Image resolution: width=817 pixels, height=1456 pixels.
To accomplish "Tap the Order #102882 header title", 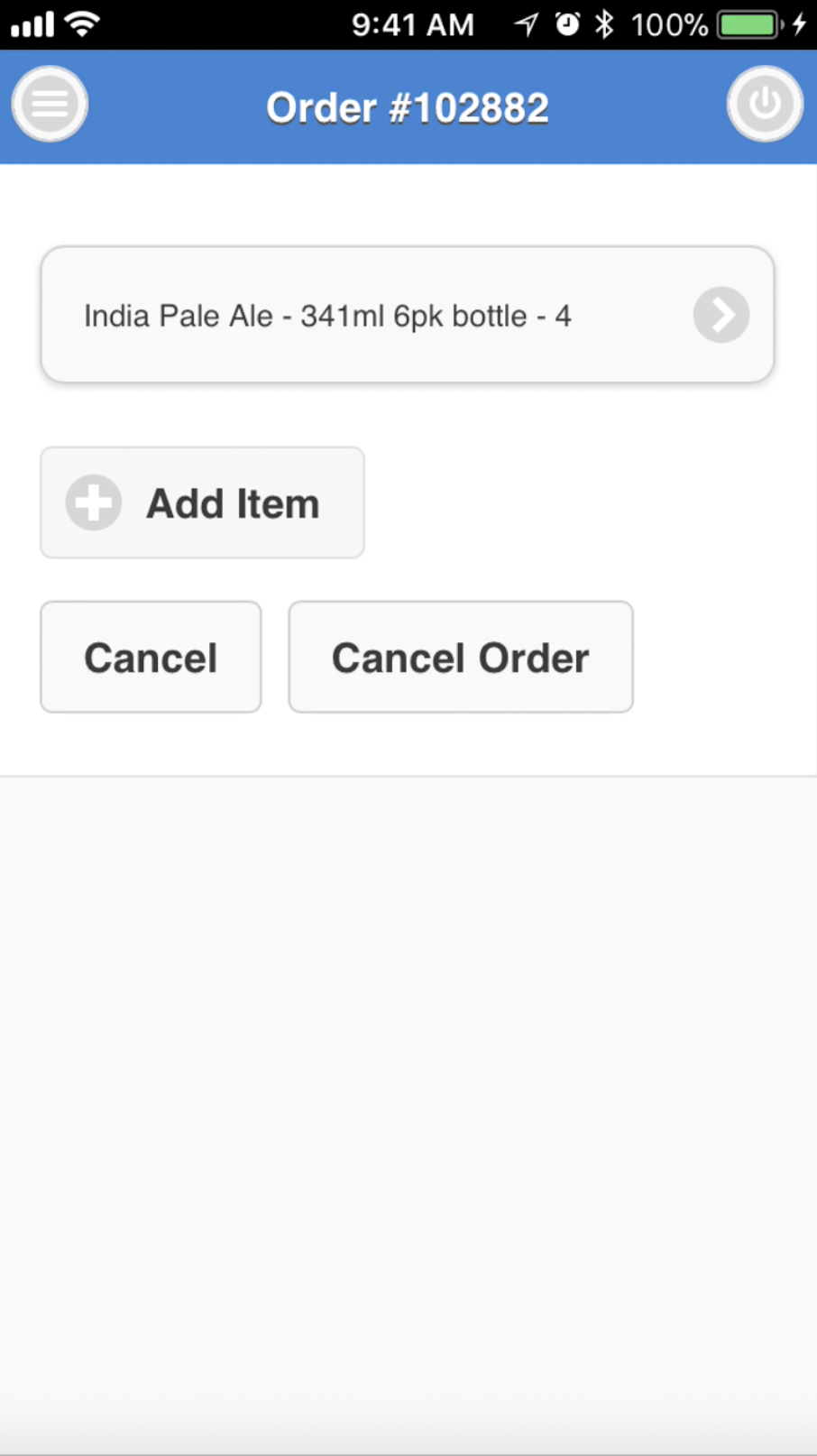I will click(408, 108).
